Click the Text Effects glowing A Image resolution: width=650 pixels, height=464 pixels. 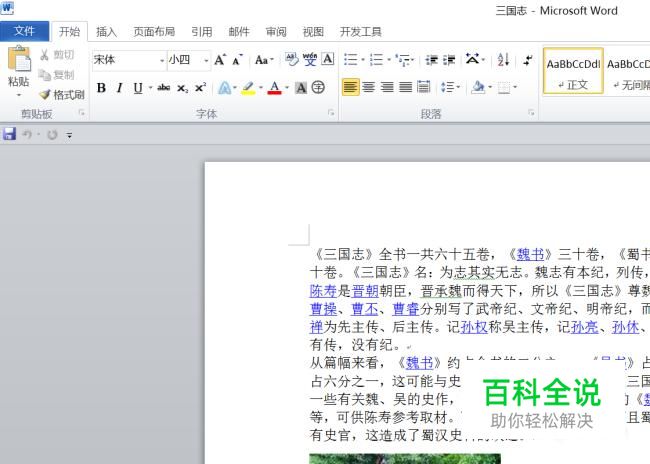coord(224,87)
